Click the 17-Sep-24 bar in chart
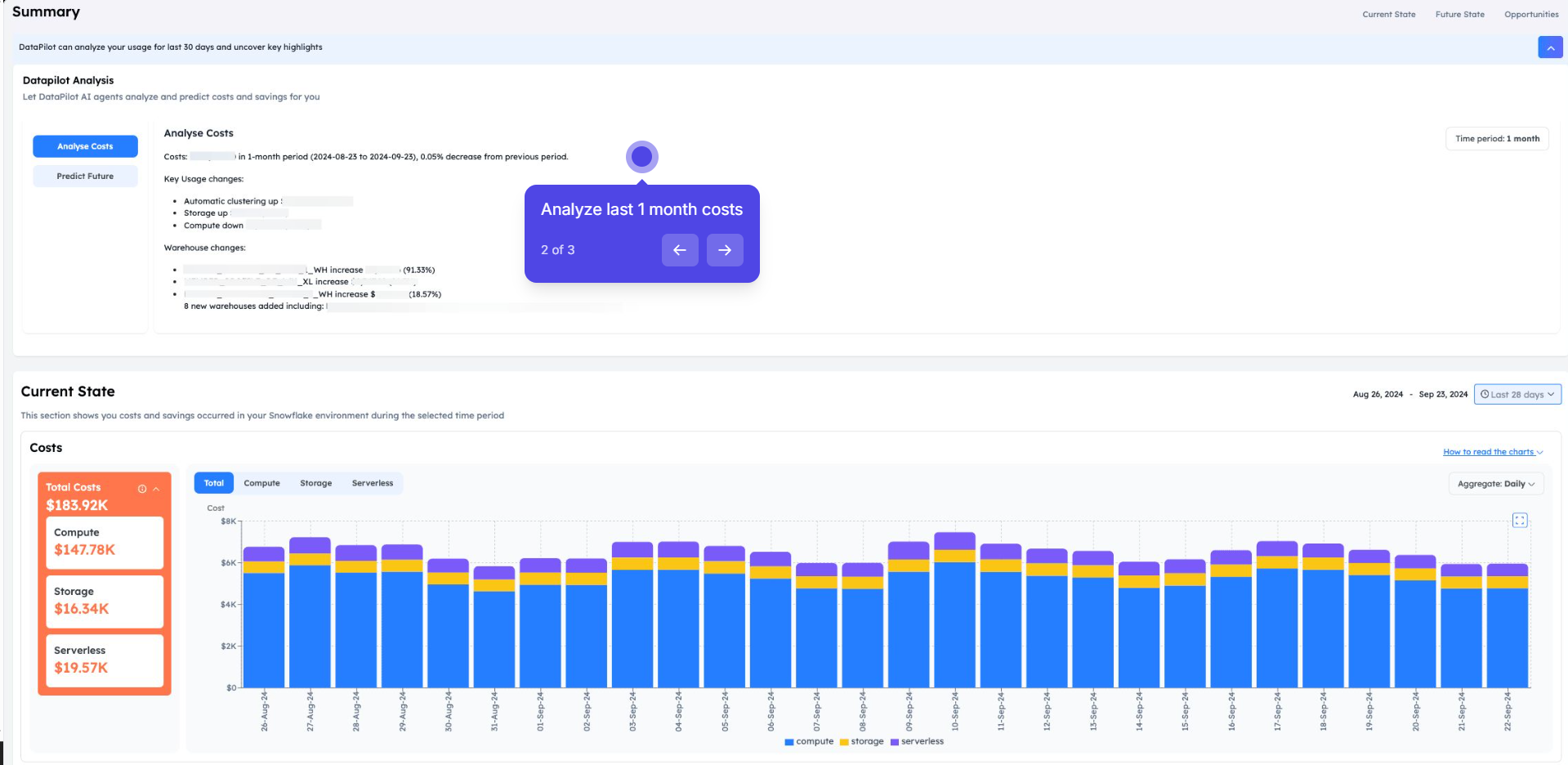The height and width of the screenshot is (765, 1568). (1277, 614)
